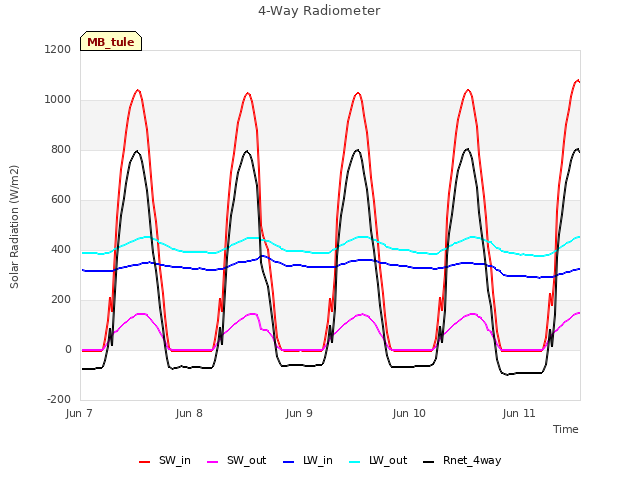Click the blue LW_in legend swatch

[x=288, y=462]
